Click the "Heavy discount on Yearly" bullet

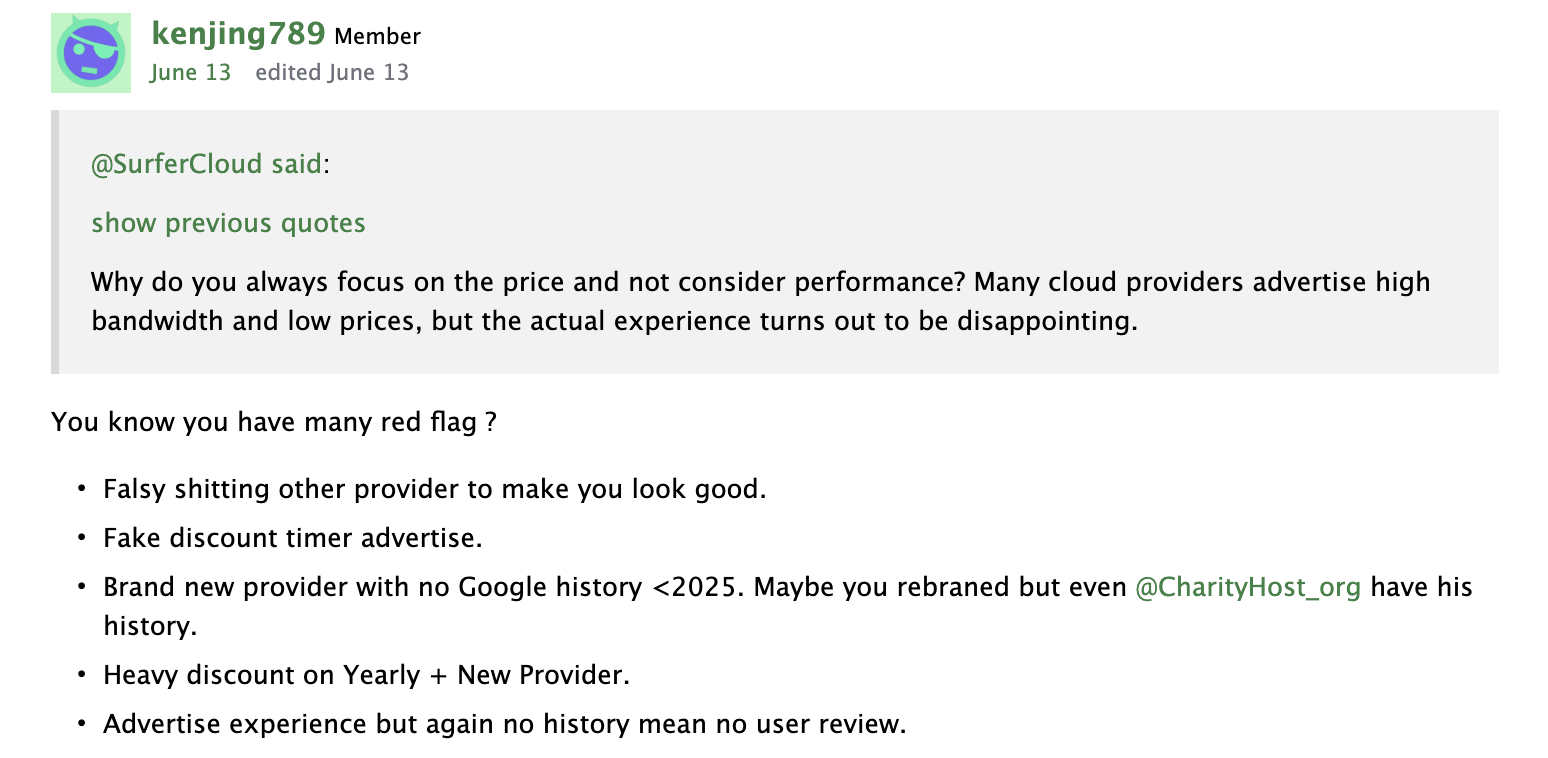[366, 675]
